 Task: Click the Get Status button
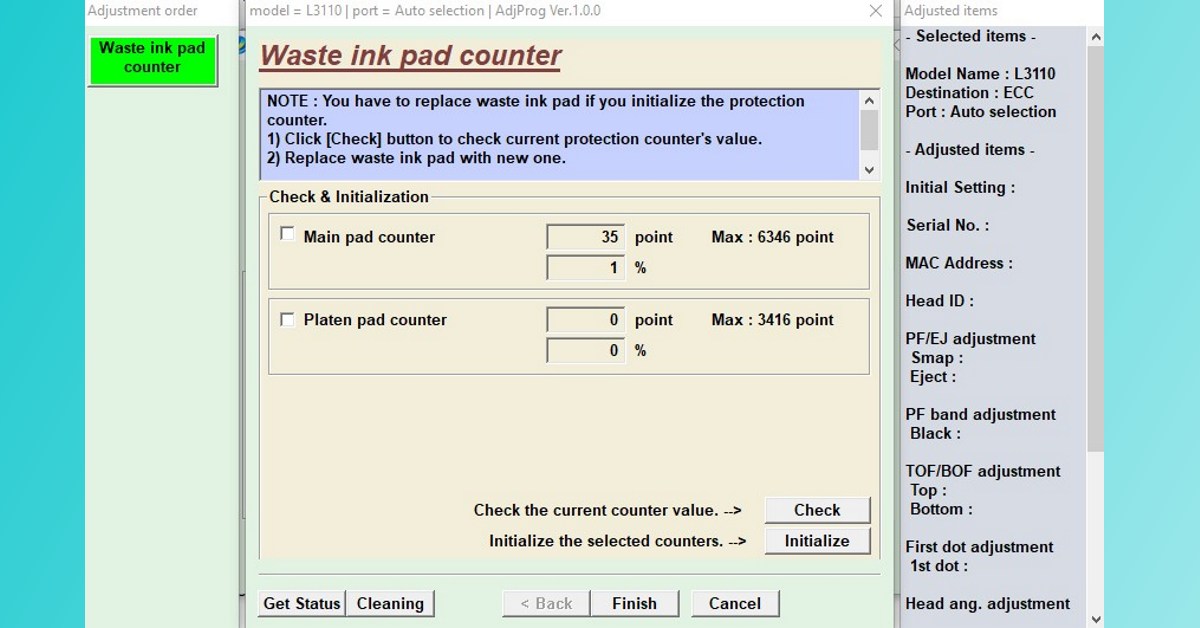[302, 603]
